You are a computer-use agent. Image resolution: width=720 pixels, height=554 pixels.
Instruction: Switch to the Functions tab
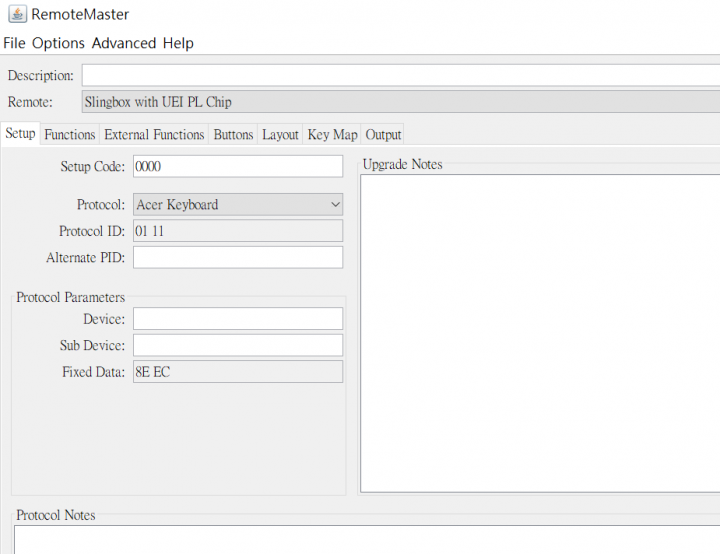point(70,135)
